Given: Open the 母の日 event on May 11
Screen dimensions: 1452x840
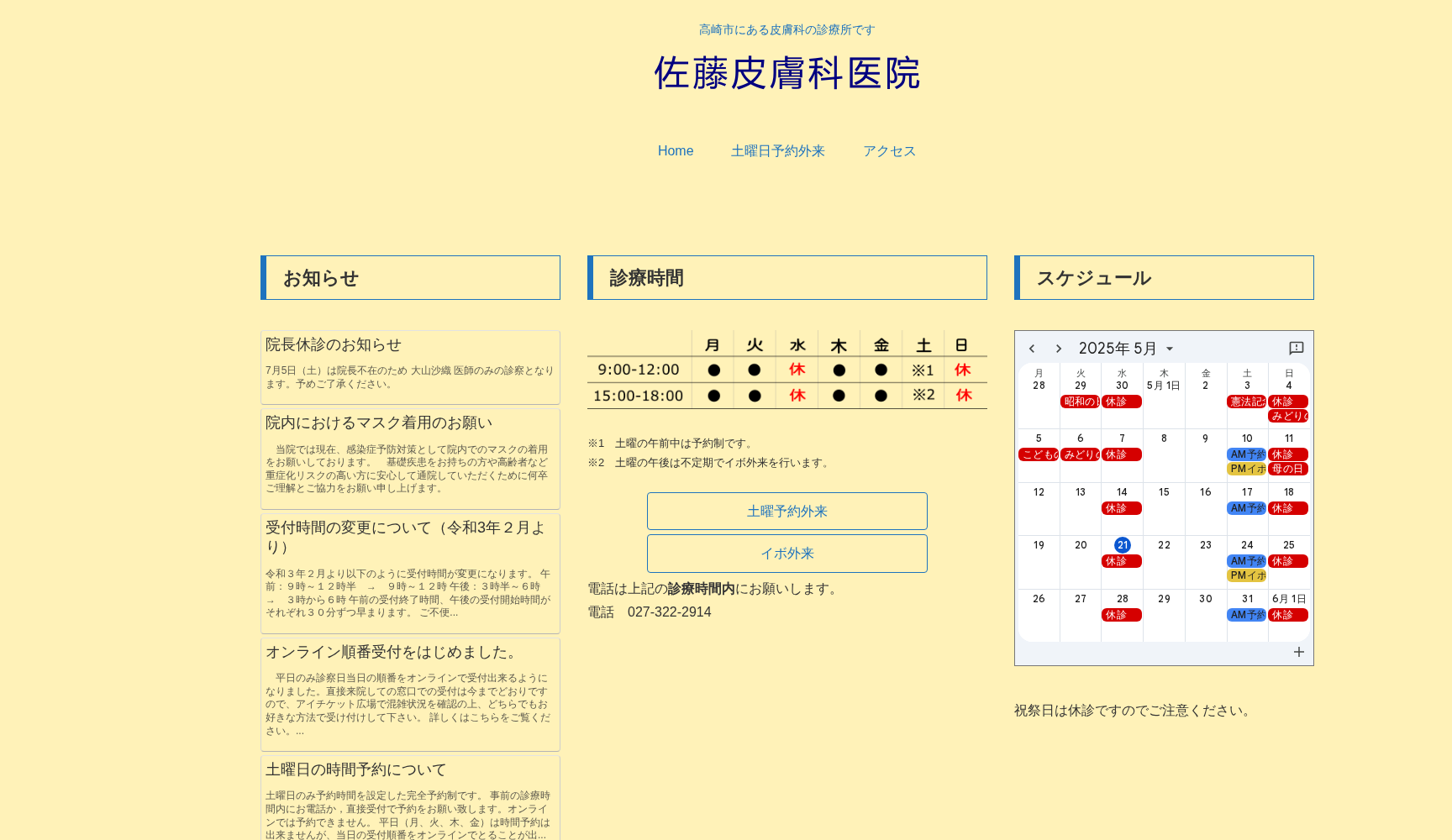Looking at the screenshot, I should tap(1287, 469).
